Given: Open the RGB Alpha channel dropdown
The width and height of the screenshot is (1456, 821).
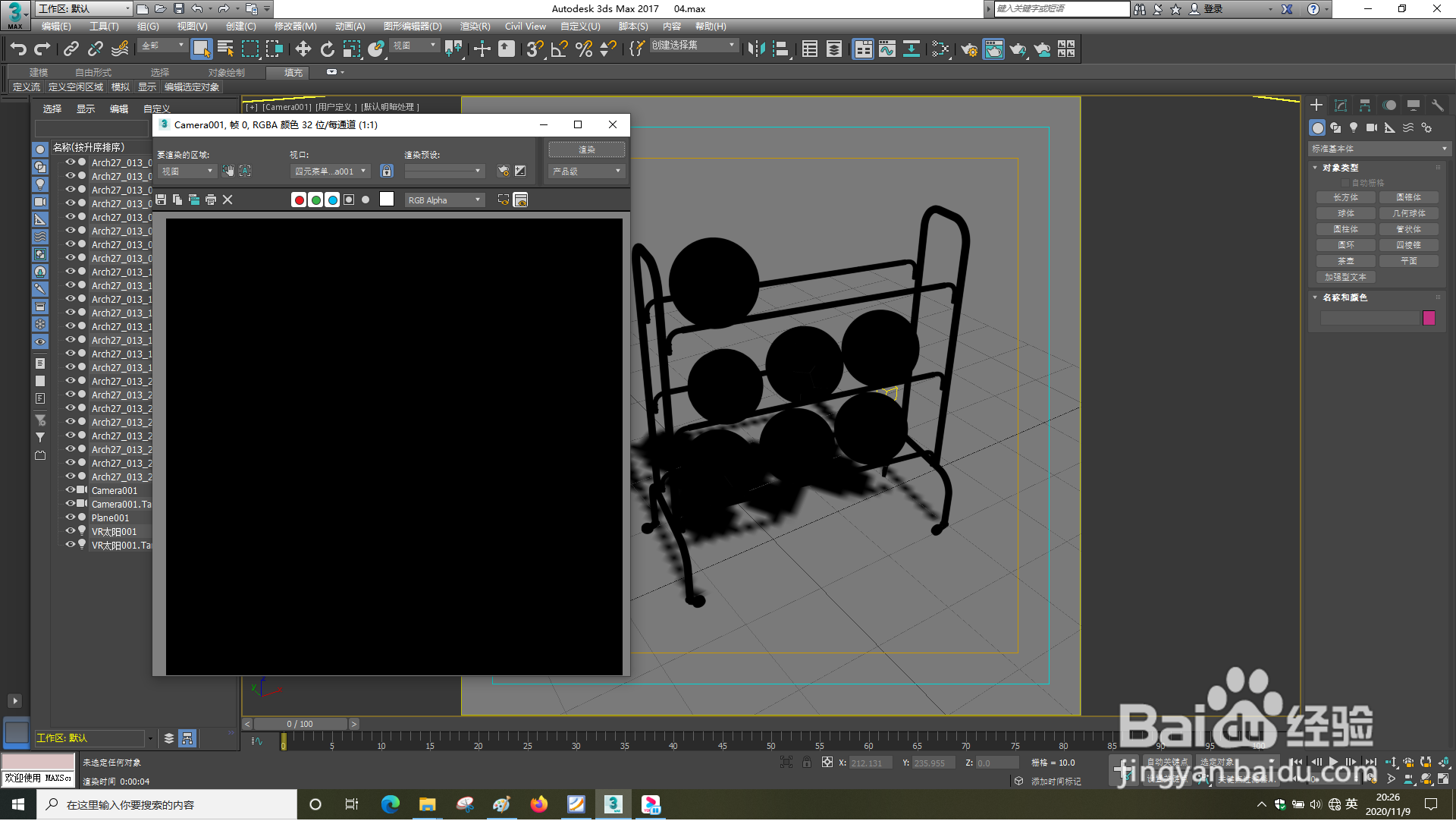Looking at the screenshot, I should pyautogui.click(x=444, y=200).
